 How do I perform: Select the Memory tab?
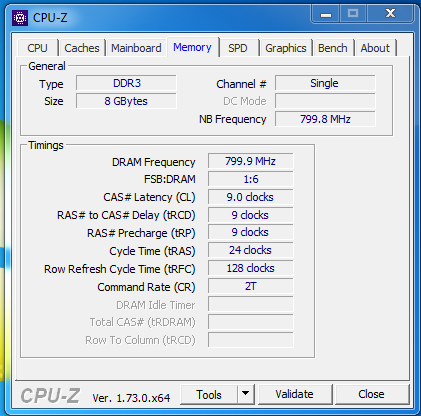192,47
